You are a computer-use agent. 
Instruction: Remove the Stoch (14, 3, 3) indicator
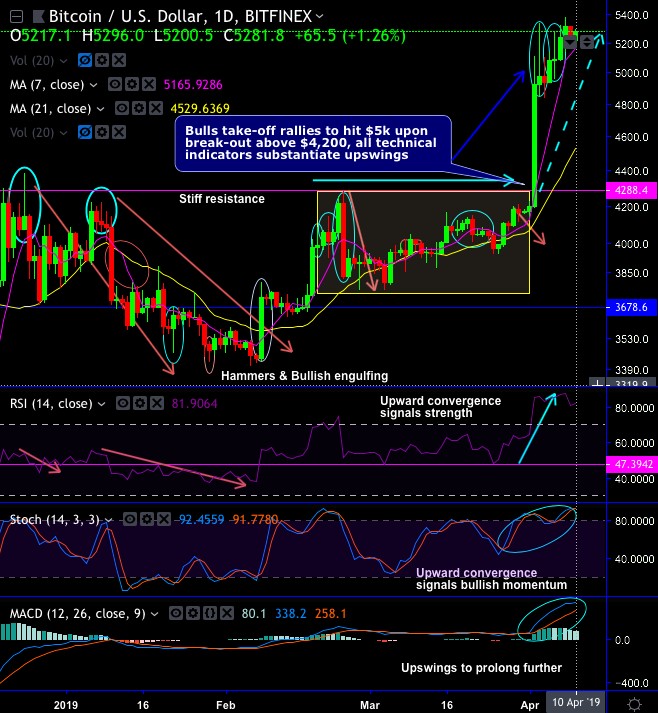[x=164, y=519]
